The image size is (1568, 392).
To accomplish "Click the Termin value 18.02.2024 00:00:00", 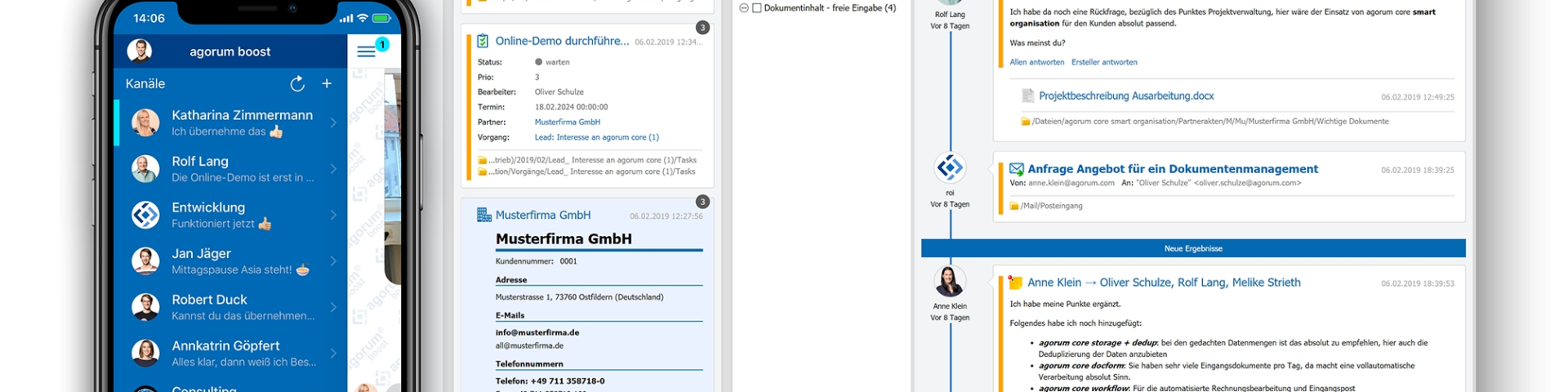I will tap(572, 107).
